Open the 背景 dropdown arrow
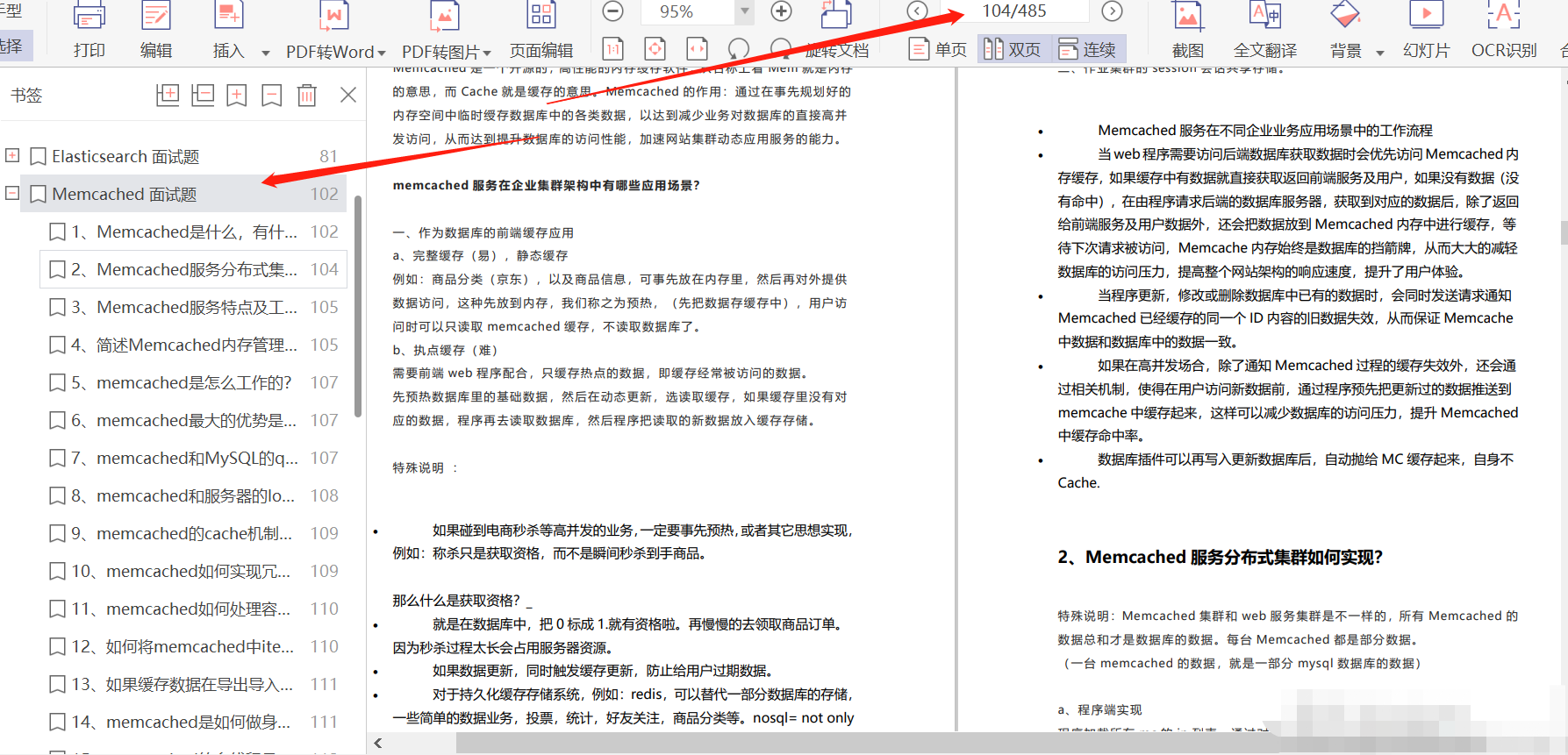This screenshot has height=755, width=1568. pyautogui.click(x=1379, y=53)
